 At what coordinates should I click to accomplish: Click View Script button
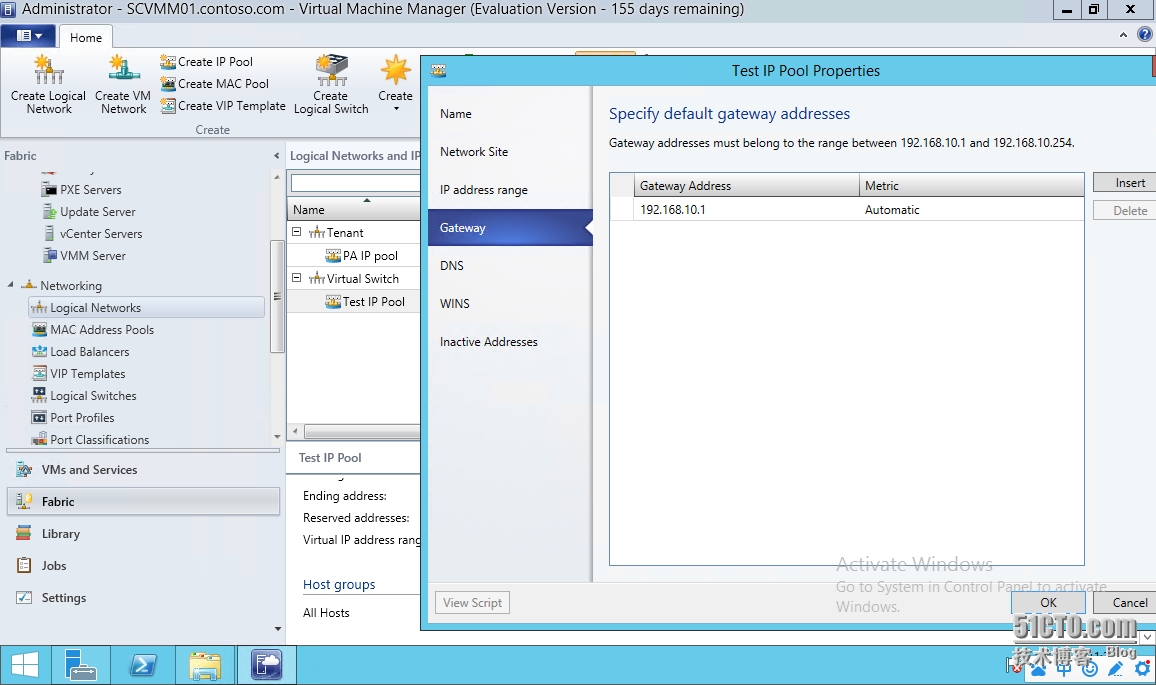click(473, 602)
